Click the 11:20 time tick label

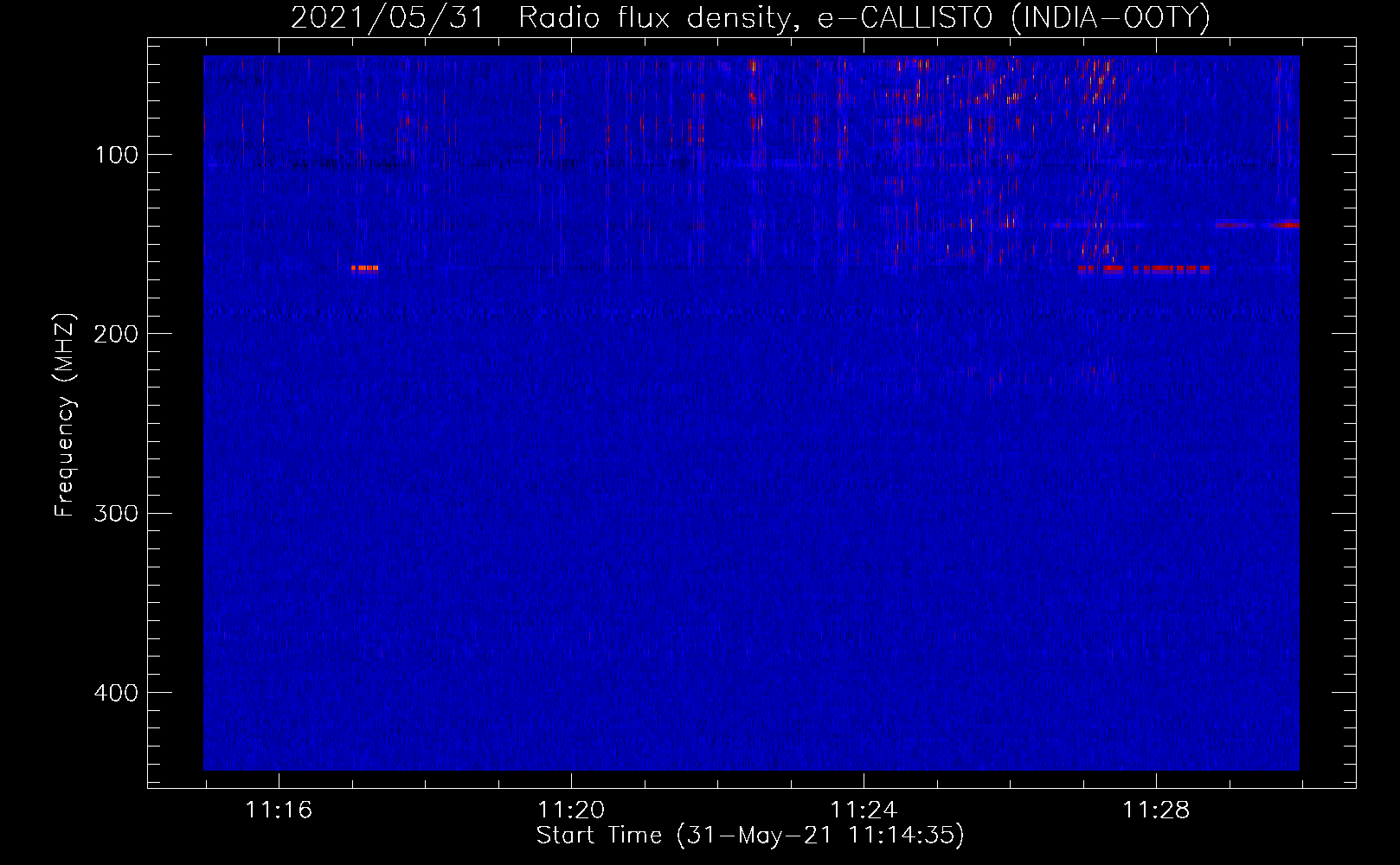(x=571, y=810)
